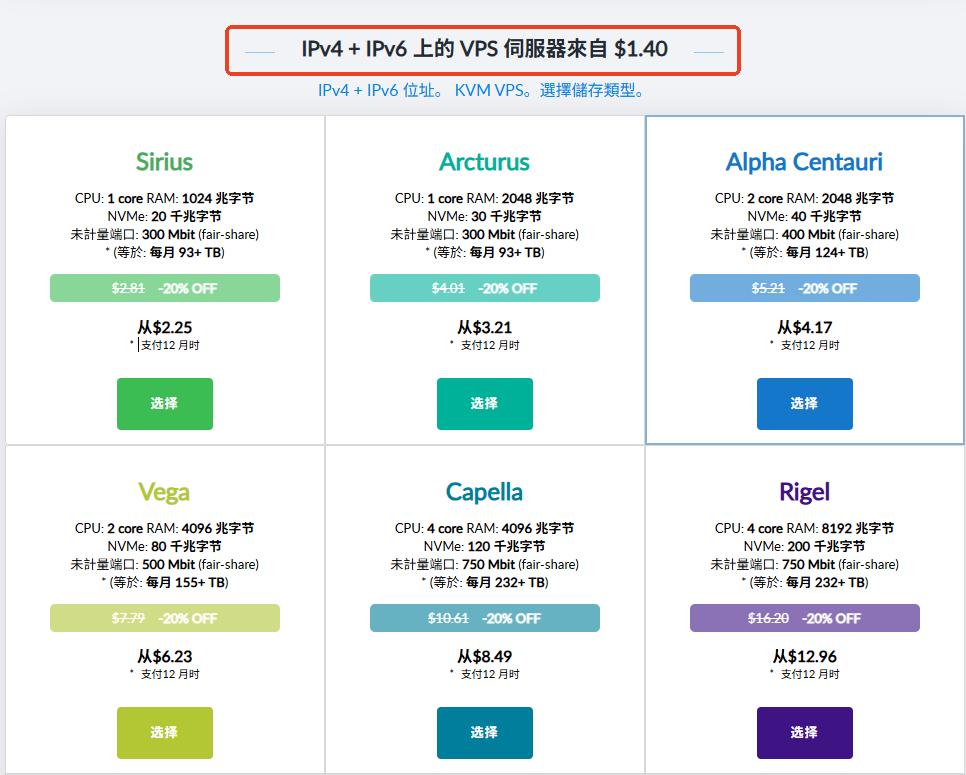Click the Alpha Centauri $5.21 discount banner

[x=804, y=288]
